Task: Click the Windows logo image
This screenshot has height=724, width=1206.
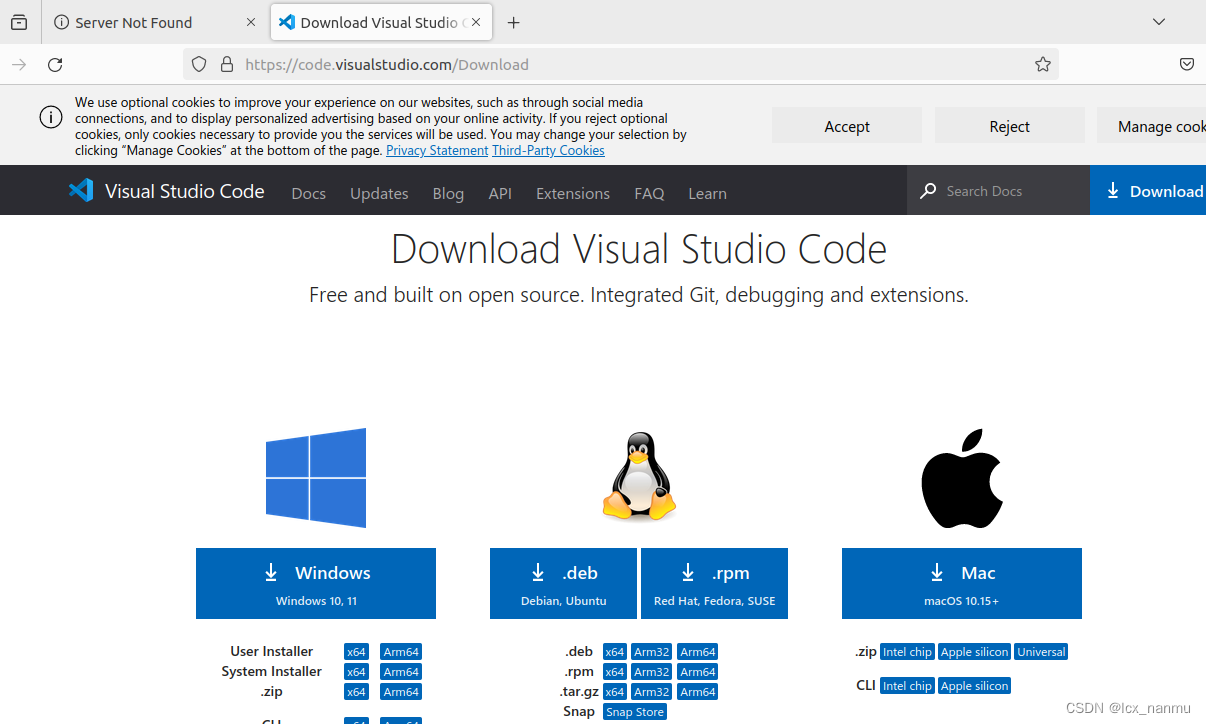Action: tap(316, 478)
